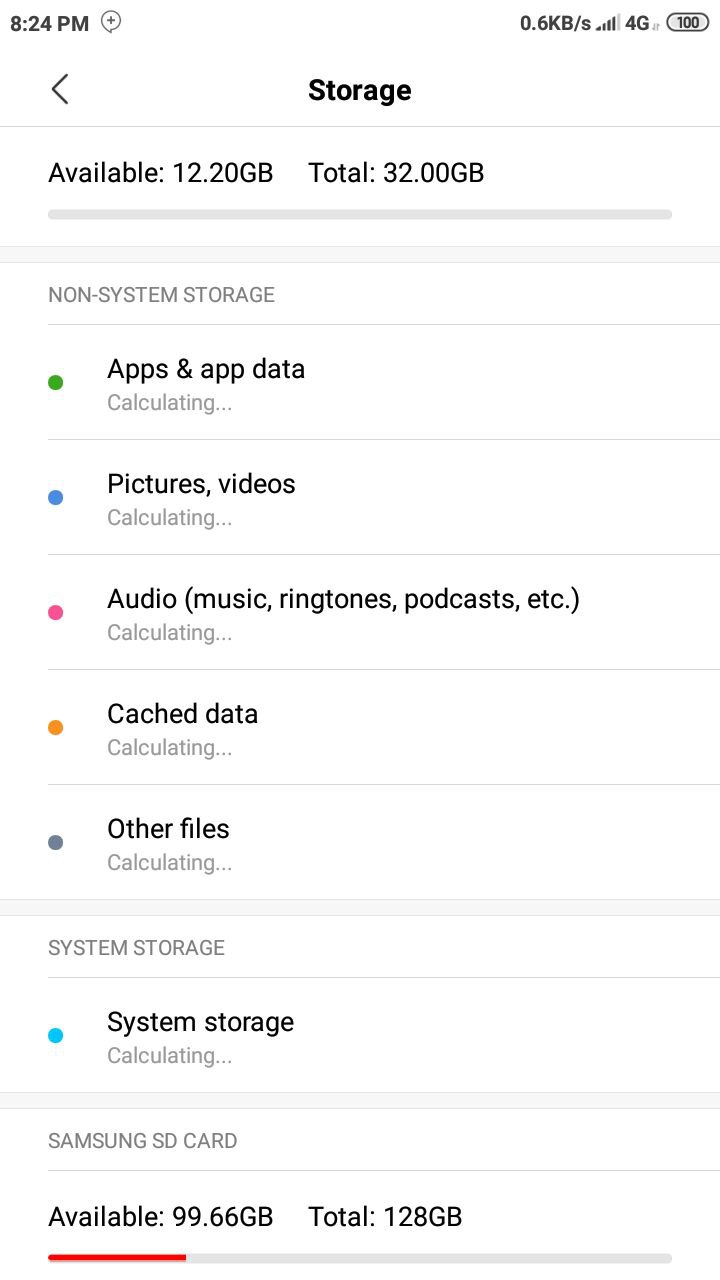
Task: Open Apps & app data
Action: [360, 382]
